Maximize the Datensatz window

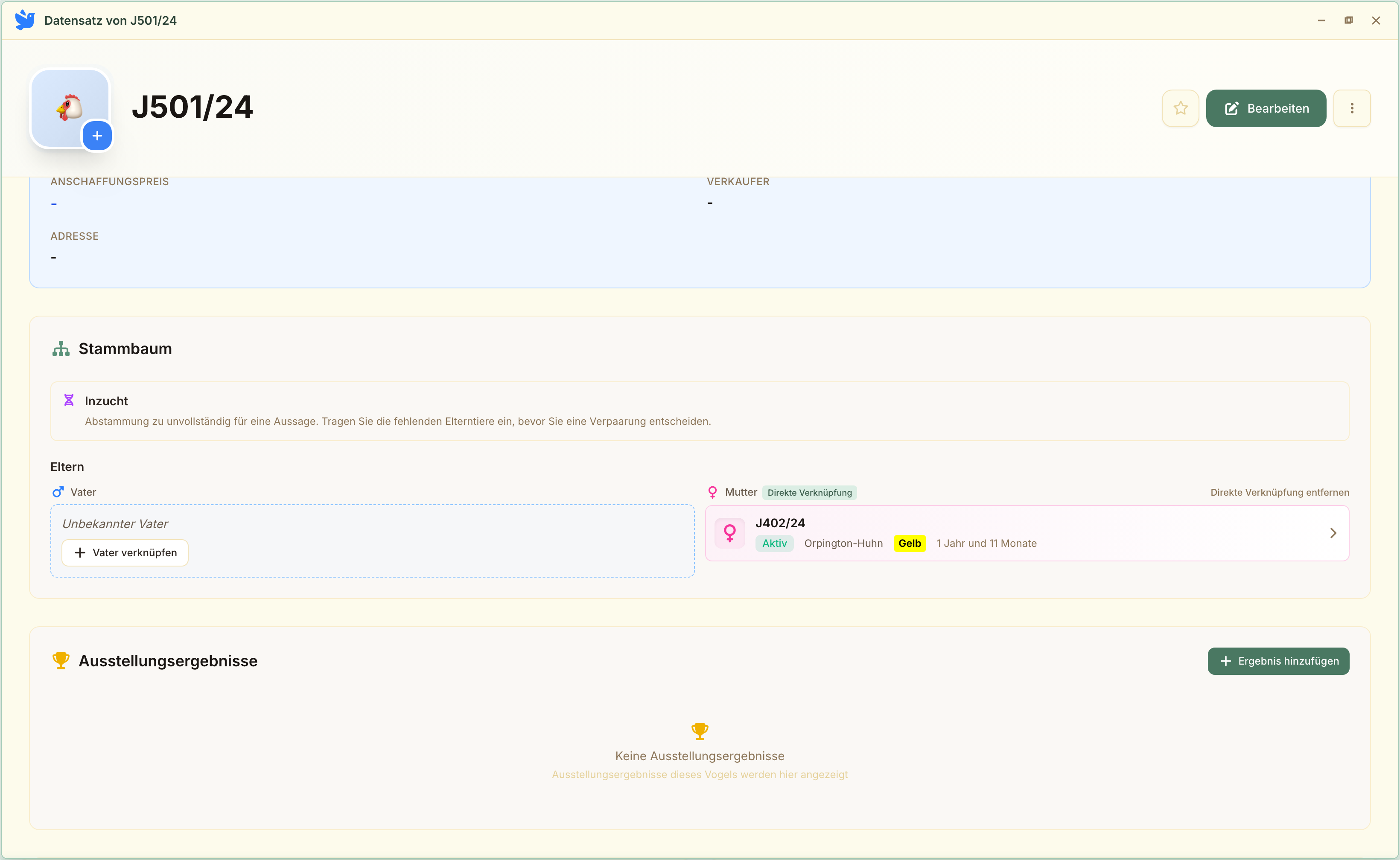[1348, 20]
